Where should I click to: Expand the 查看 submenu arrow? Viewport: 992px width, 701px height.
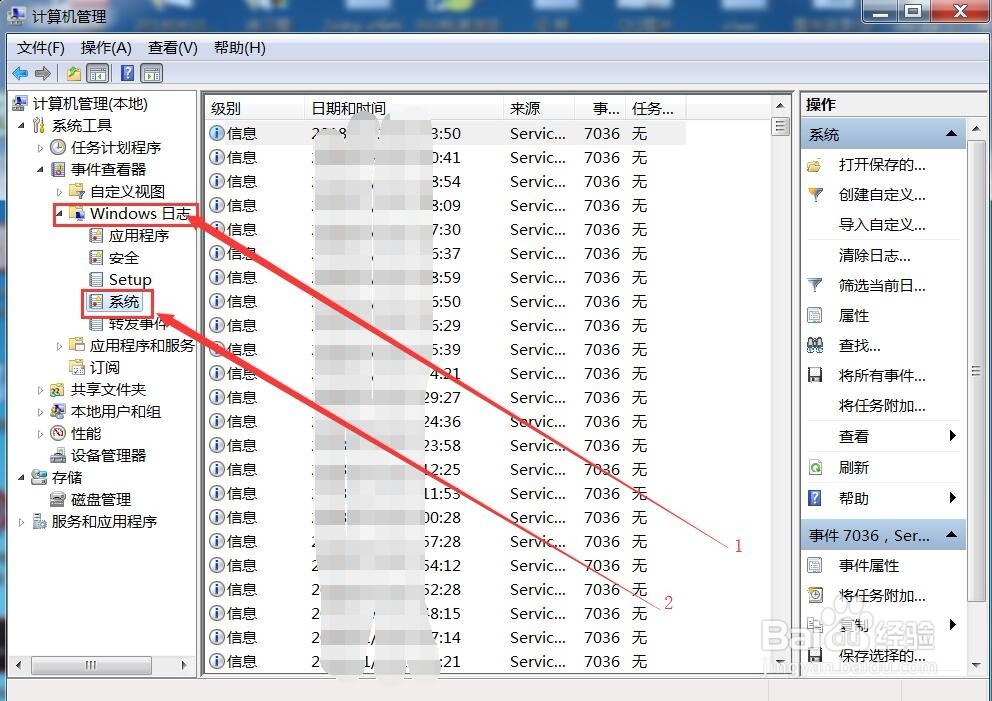[952, 436]
